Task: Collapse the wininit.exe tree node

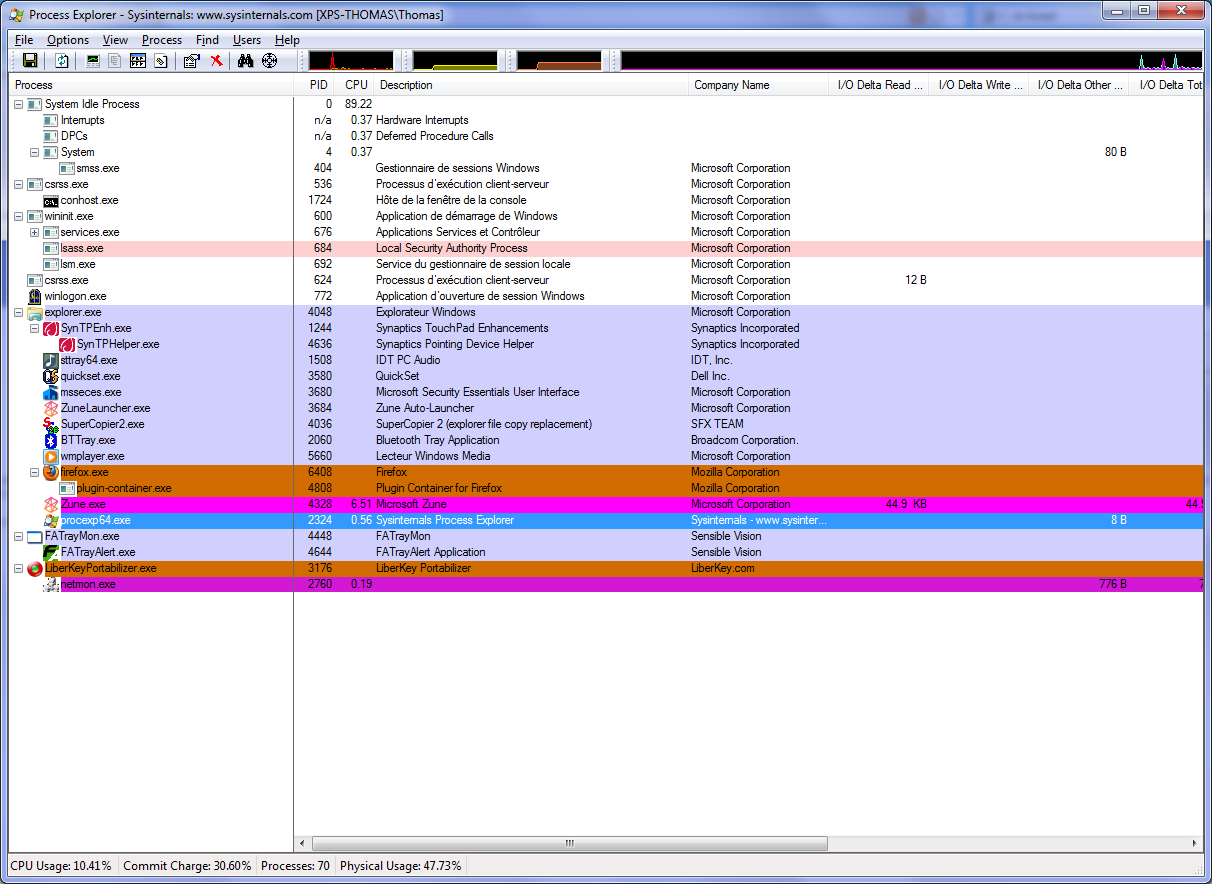Action: tap(18, 216)
